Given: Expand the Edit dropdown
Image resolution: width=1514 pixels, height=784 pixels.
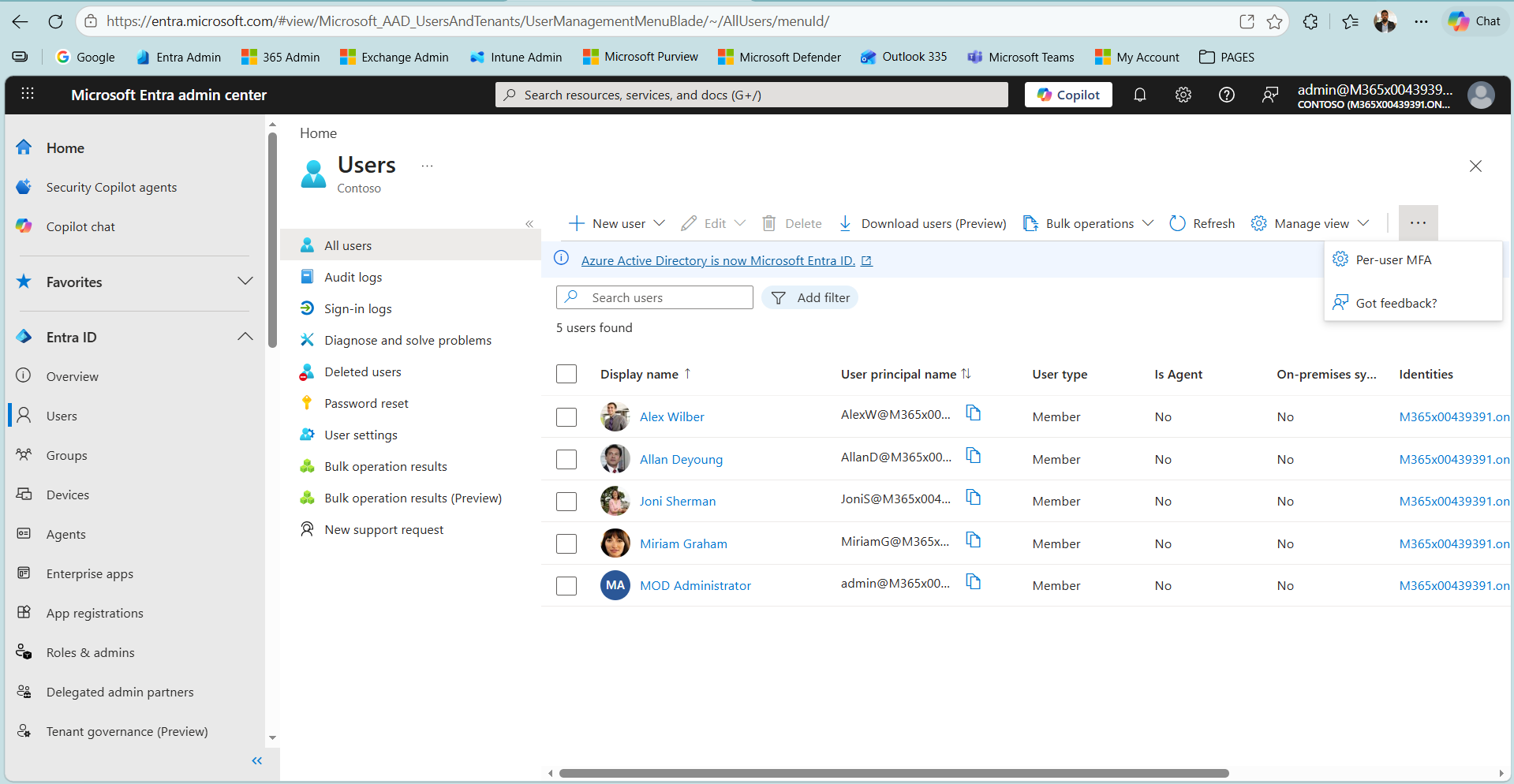Looking at the screenshot, I should (x=739, y=223).
